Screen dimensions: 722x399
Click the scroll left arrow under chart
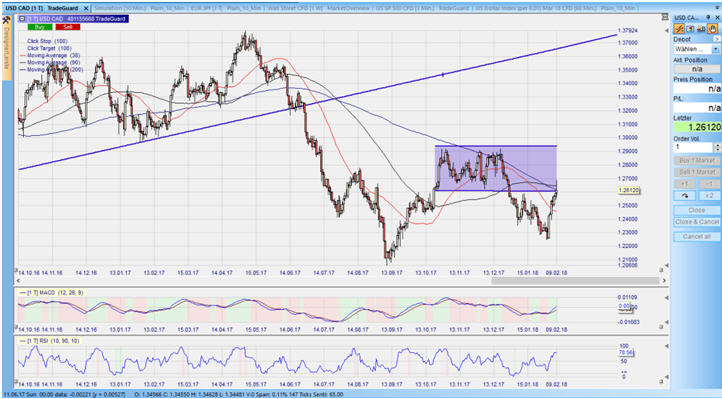click(19, 280)
